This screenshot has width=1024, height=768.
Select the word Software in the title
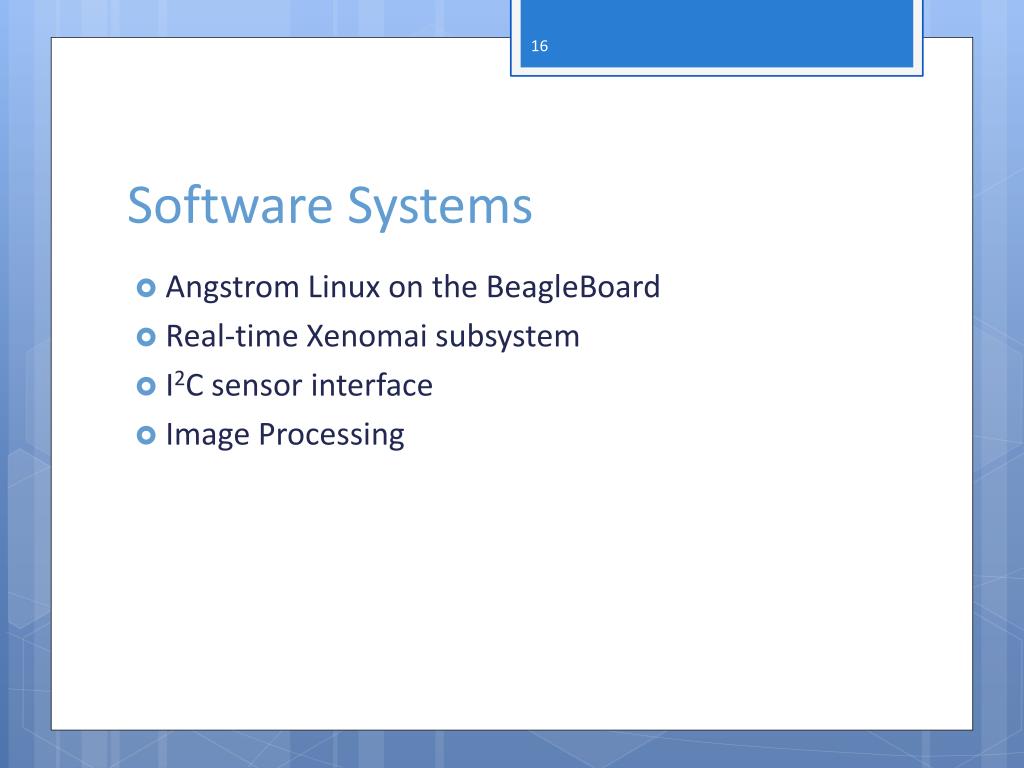point(230,205)
